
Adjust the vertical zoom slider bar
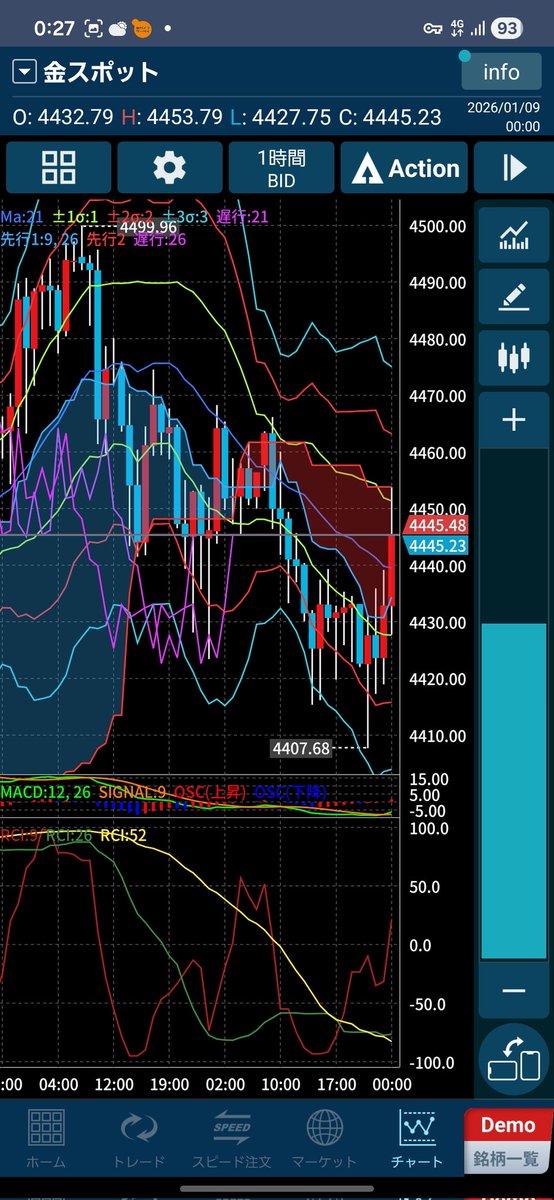coord(513,705)
